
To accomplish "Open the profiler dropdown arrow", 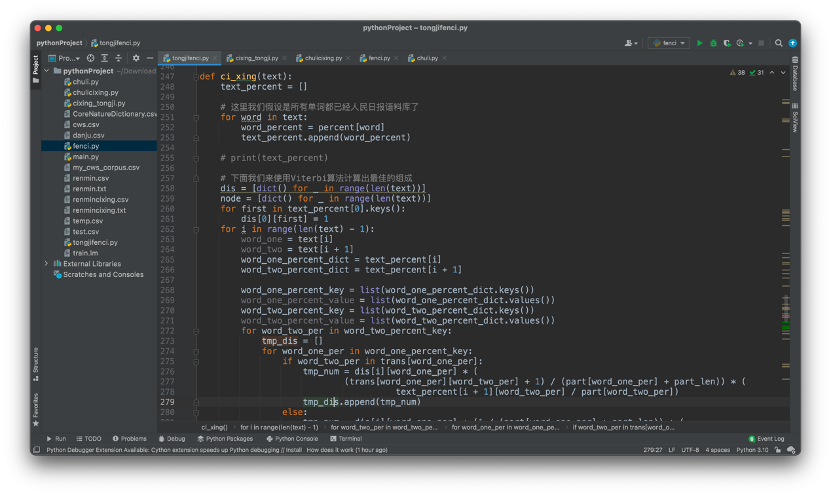I will click(750, 43).
